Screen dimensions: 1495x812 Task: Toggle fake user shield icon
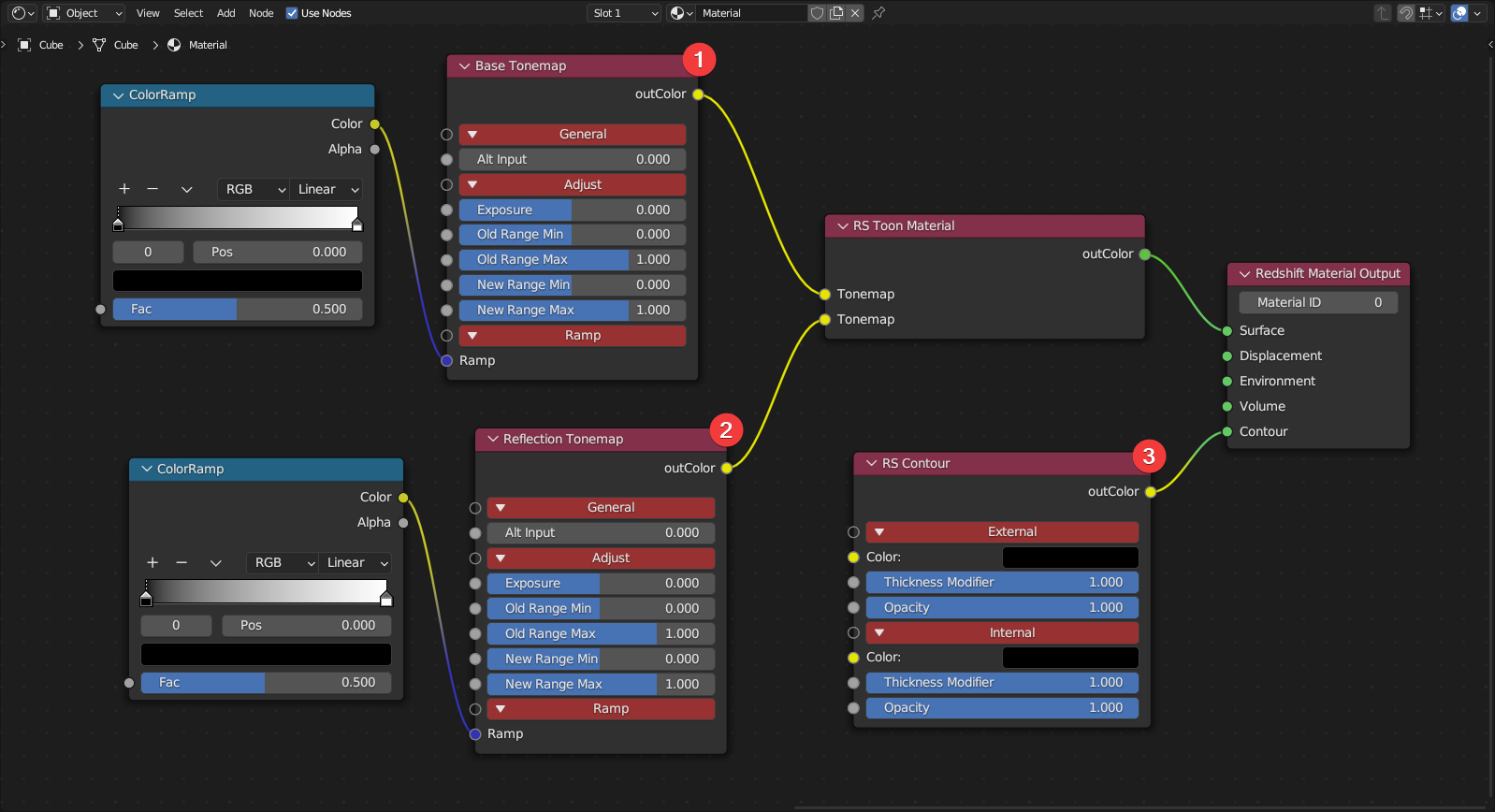point(817,13)
